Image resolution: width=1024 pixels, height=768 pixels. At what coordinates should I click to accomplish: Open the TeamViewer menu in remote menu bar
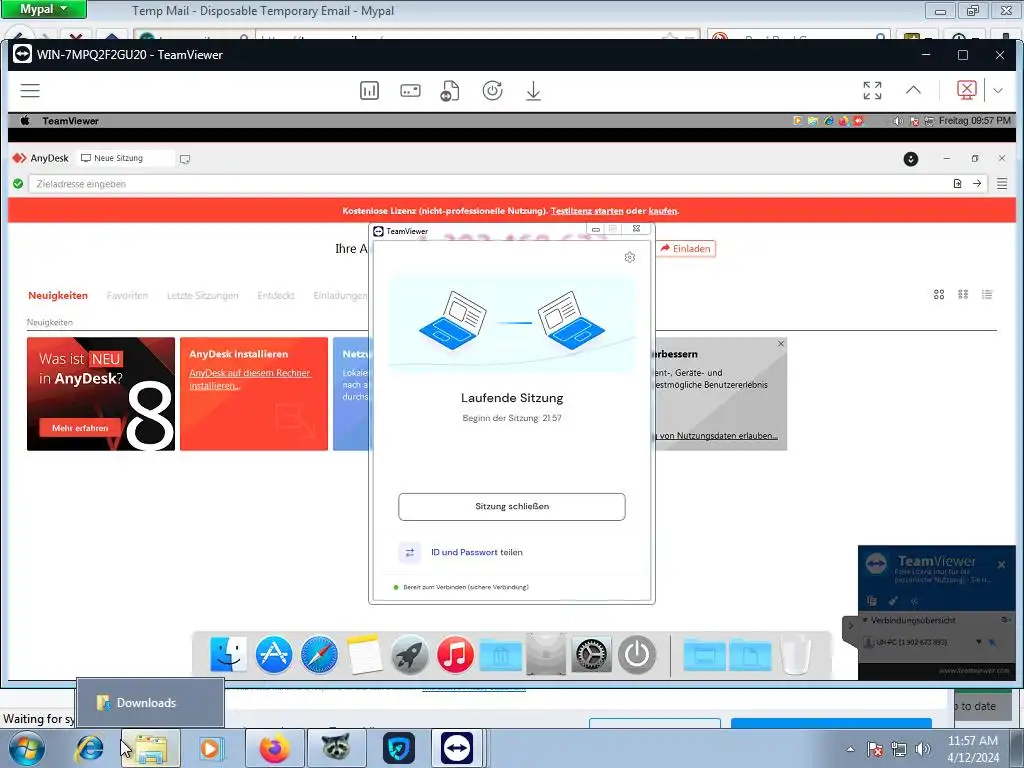tap(71, 121)
